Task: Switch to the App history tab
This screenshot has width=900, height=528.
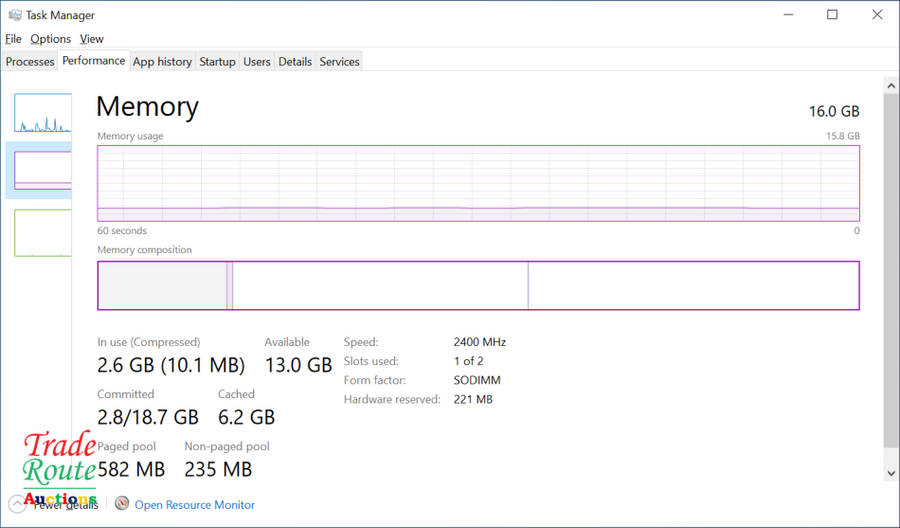Action: tap(162, 62)
